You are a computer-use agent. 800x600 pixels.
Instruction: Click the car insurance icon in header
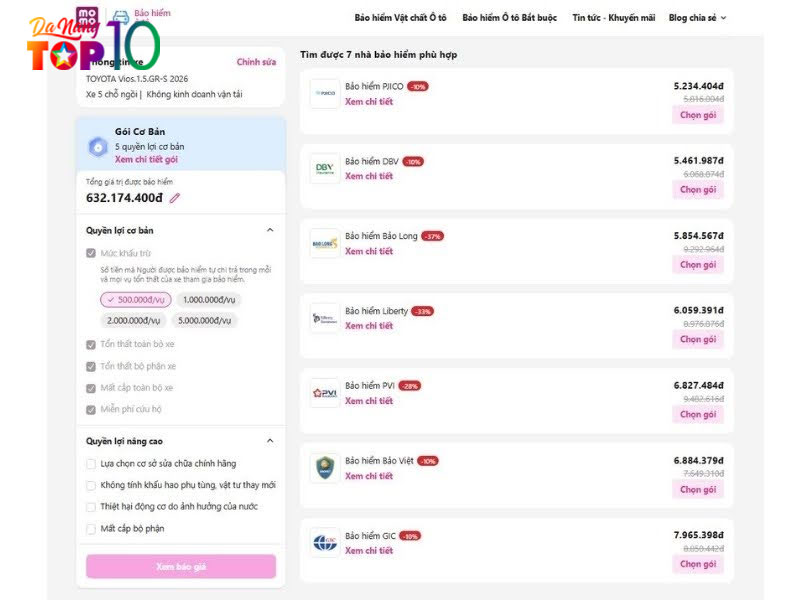click(121, 17)
